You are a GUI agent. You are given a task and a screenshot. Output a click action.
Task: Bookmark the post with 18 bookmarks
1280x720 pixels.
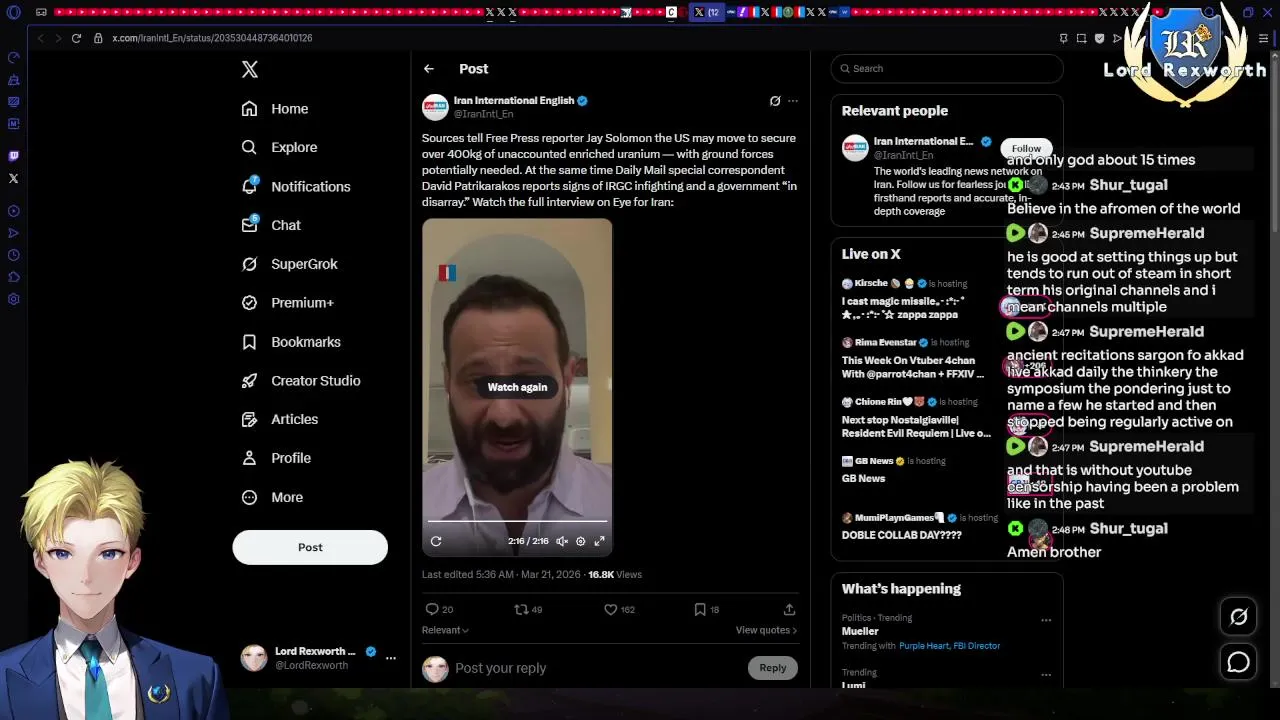707,609
